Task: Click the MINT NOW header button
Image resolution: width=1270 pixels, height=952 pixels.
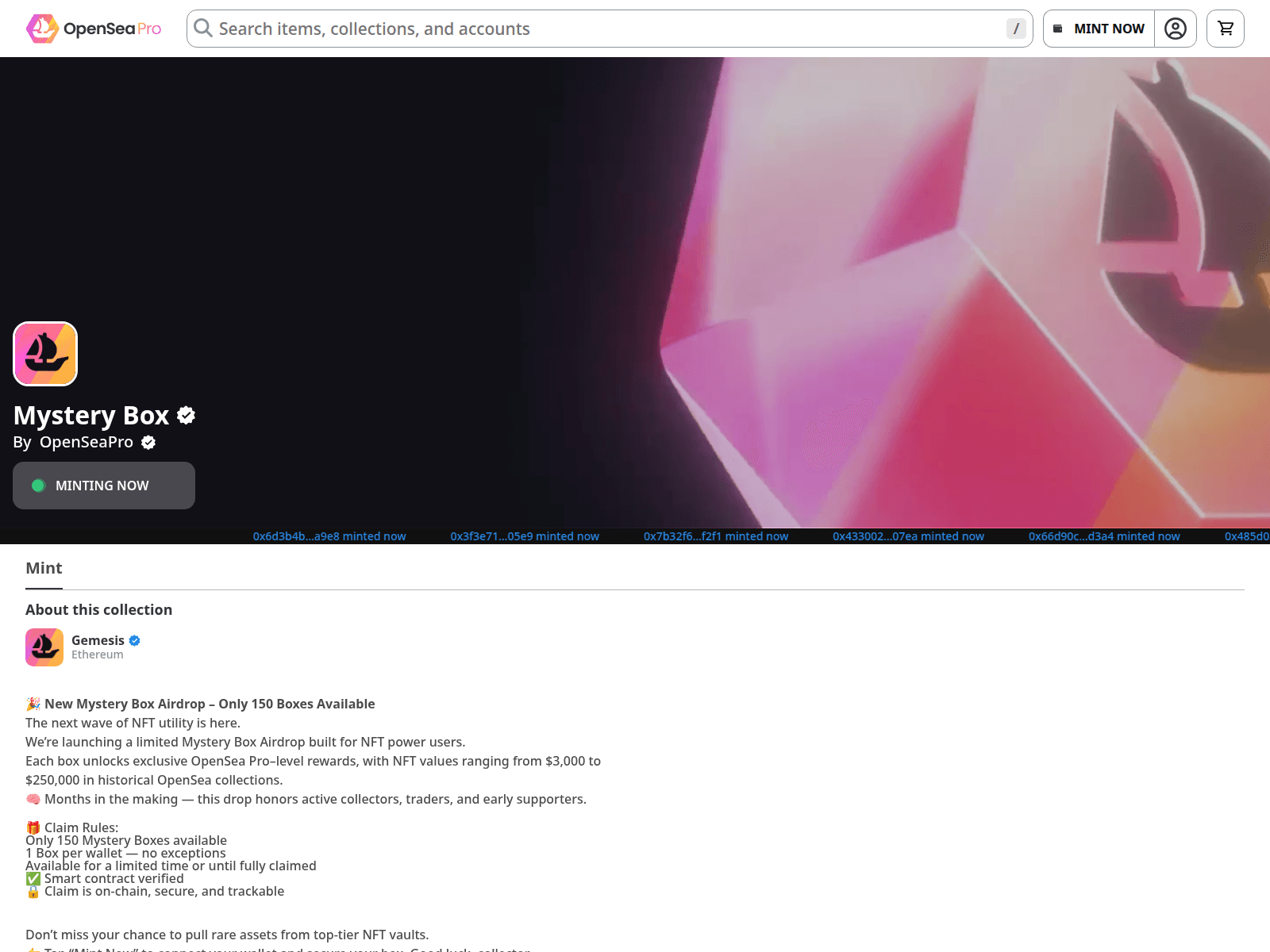Action: click(x=1099, y=29)
